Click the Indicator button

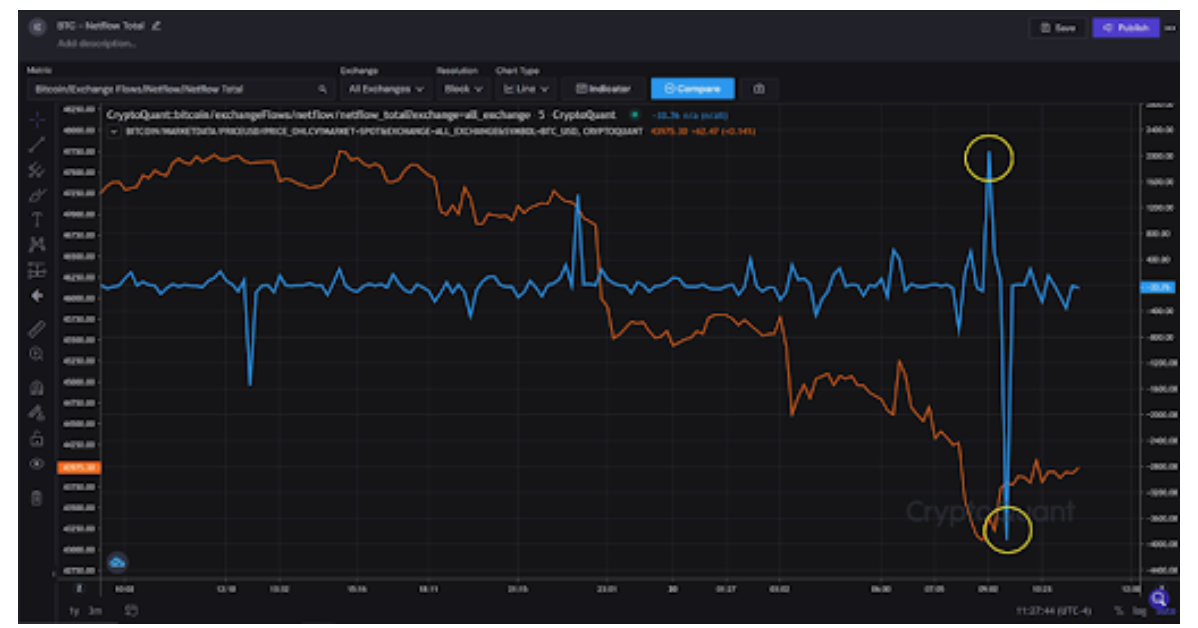coord(603,89)
